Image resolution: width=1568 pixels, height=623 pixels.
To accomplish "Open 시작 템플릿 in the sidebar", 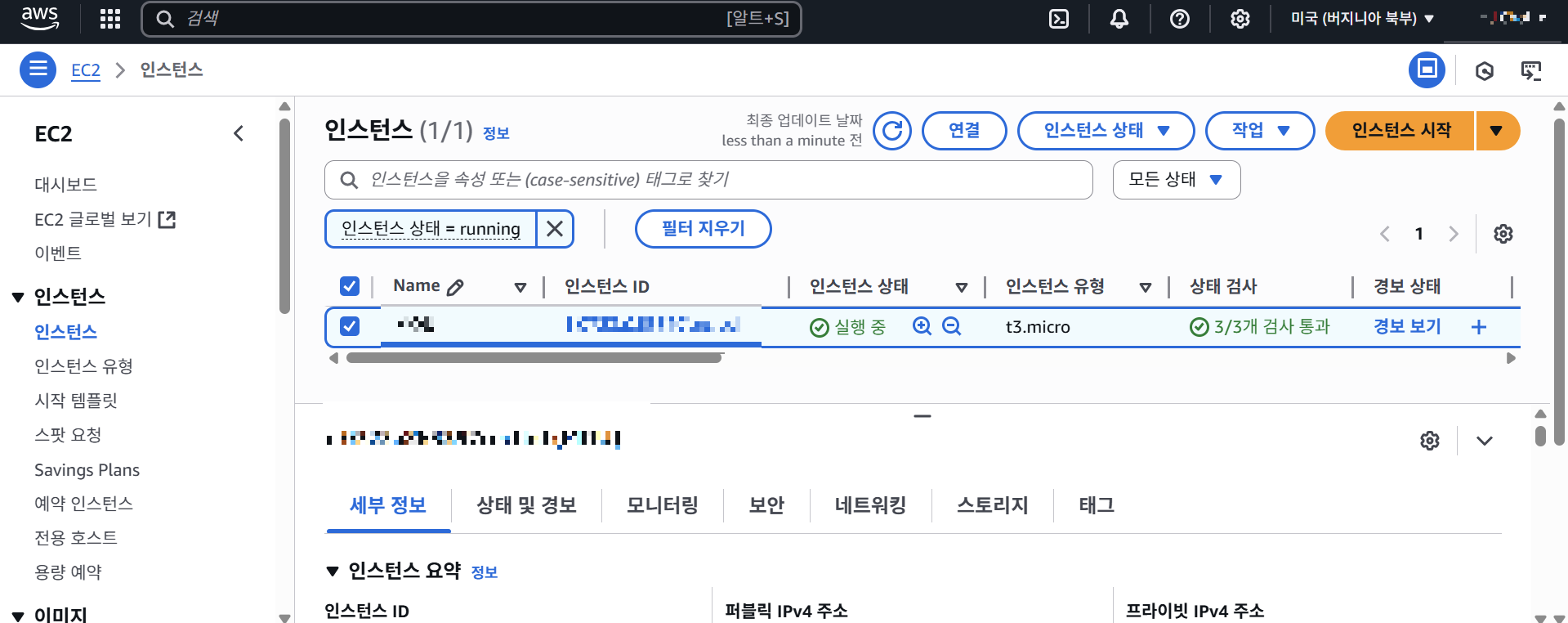I will click(x=76, y=401).
